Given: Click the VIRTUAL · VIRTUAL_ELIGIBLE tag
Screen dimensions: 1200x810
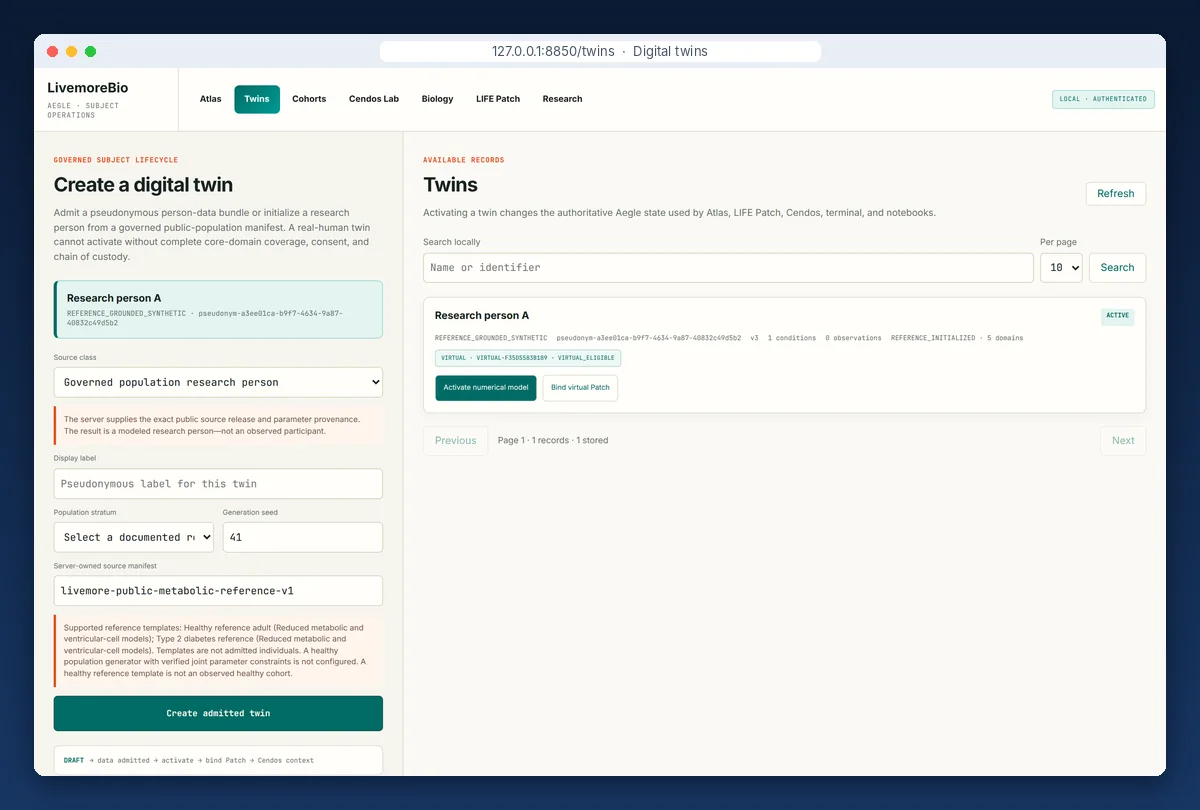Looking at the screenshot, I should (528, 358).
